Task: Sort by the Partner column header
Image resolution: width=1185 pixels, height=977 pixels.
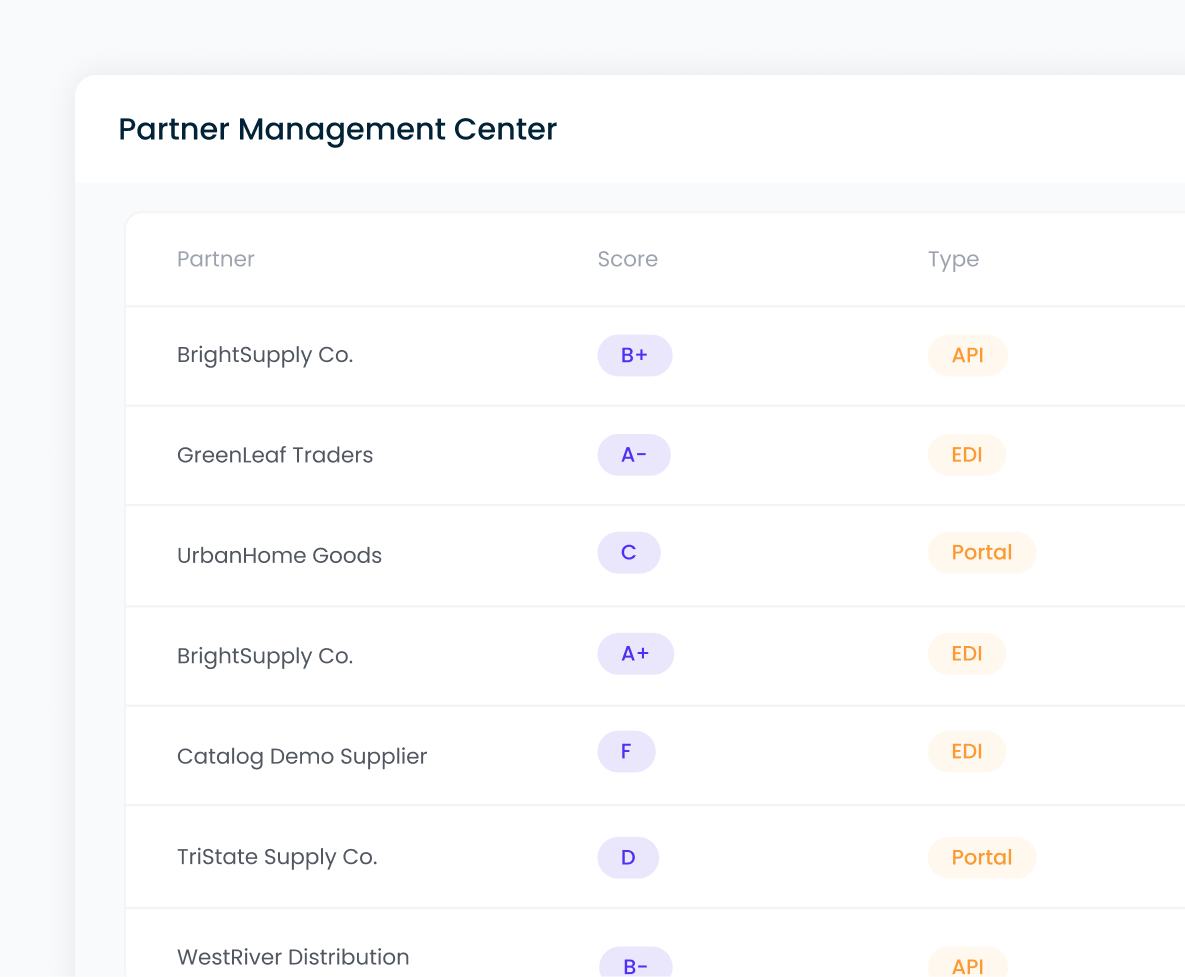Action: [216, 259]
